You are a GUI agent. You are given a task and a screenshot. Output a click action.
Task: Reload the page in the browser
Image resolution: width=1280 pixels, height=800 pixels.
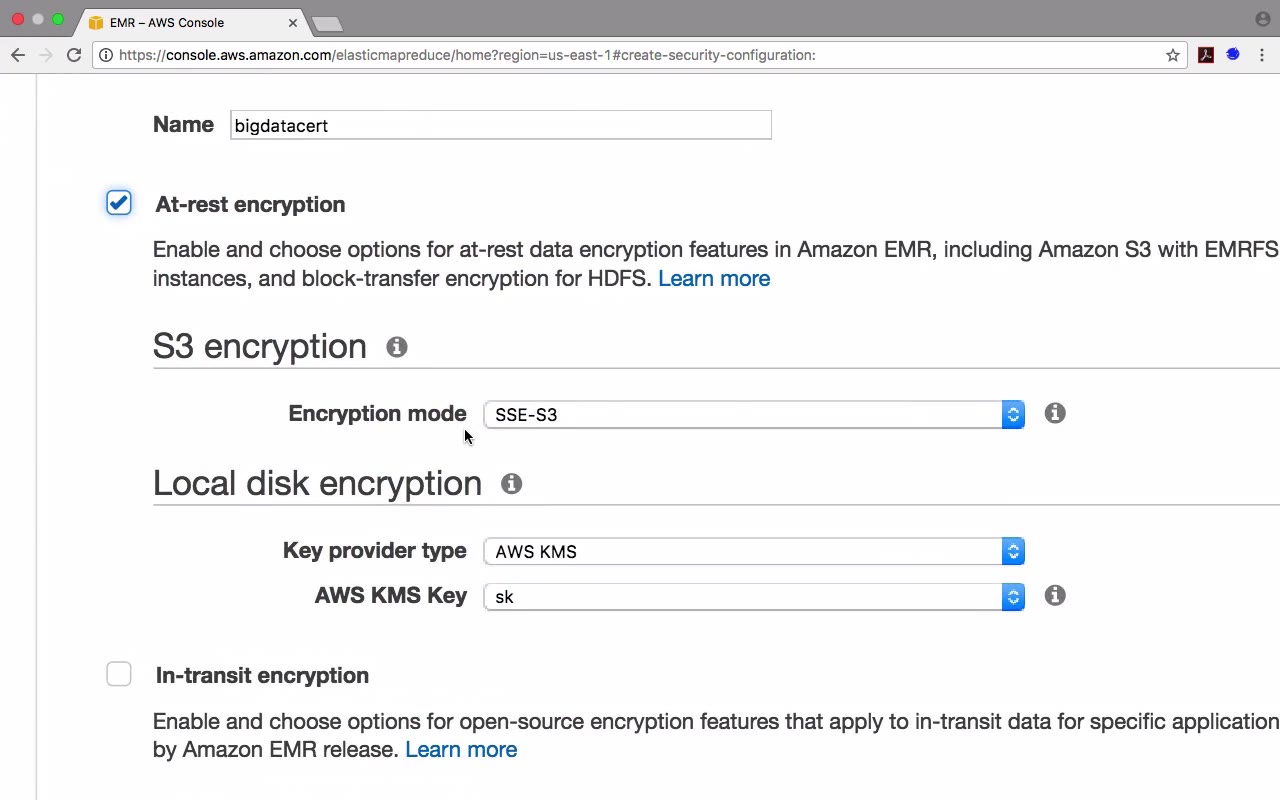point(74,55)
